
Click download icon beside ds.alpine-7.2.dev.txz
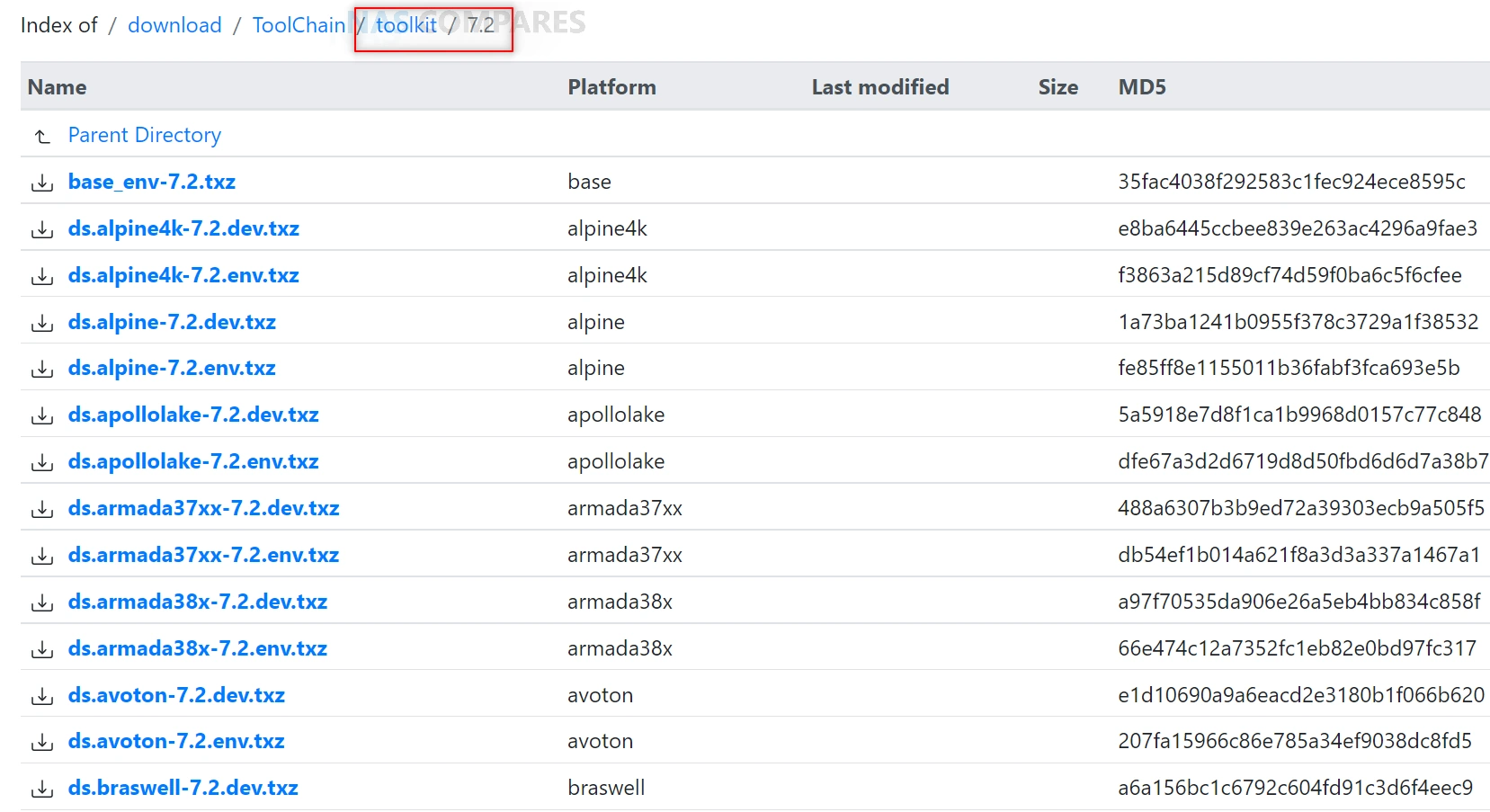pyautogui.click(x=42, y=324)
